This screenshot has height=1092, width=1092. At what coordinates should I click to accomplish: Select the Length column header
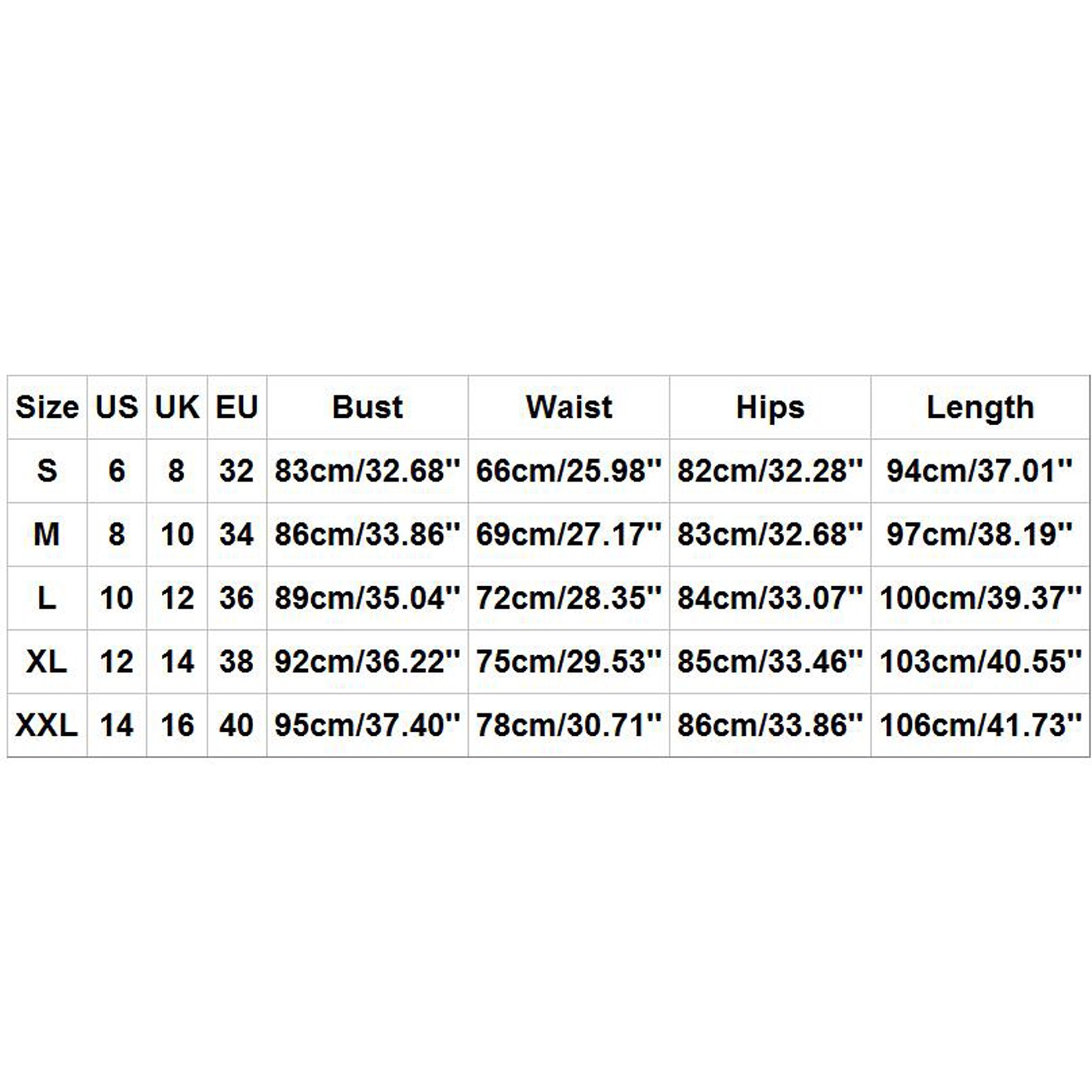pos(980,407)
